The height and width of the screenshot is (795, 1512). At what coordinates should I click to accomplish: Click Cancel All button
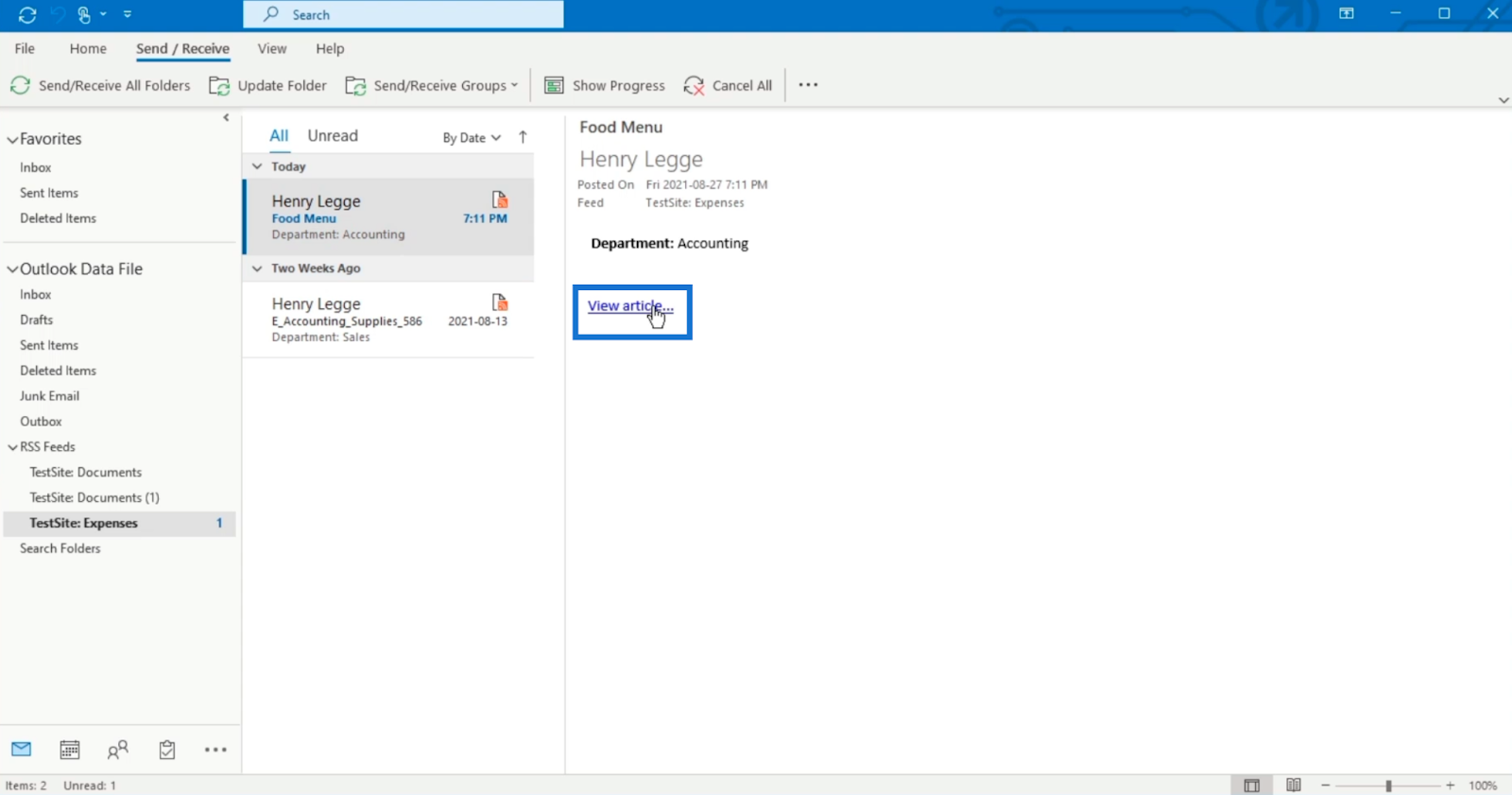[728, 85]
